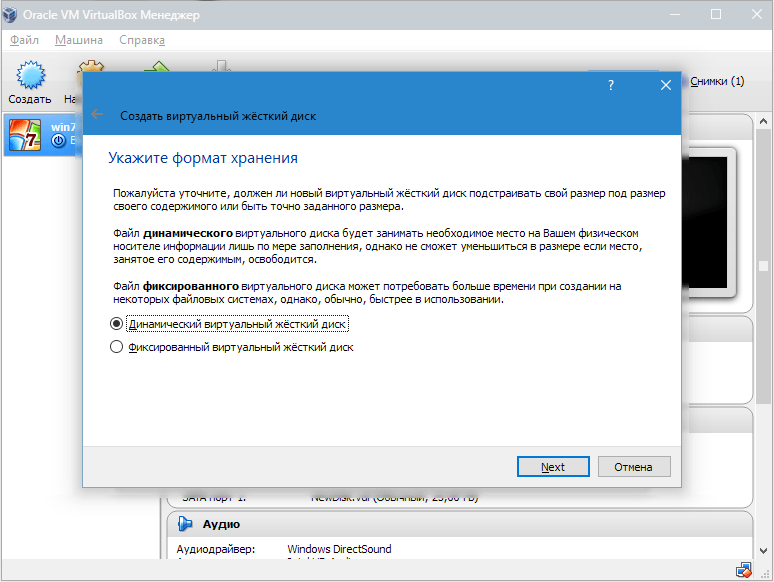Click the VirtualBox logo in title bar
This screenshot has width=774, height=582.
(x=15, y=14)
